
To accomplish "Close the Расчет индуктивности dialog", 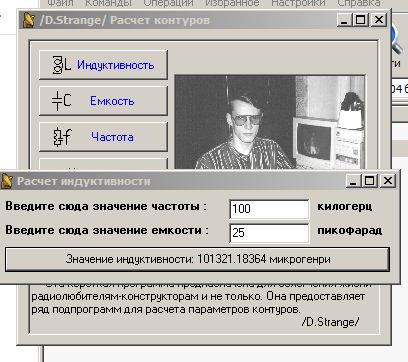I will [x=388, y=181].
